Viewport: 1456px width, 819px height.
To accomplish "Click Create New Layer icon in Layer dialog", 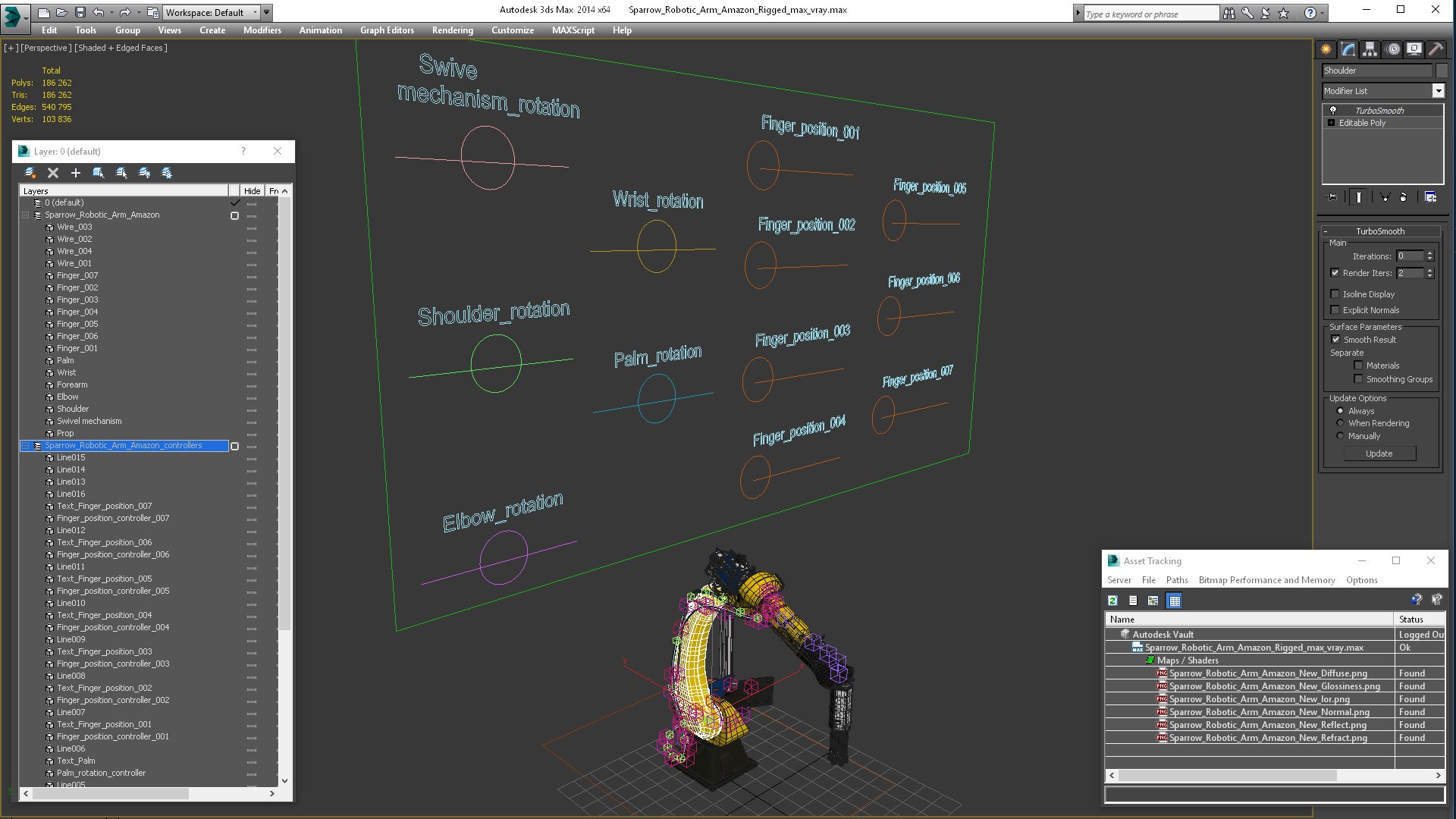I will tap(30, 173).
